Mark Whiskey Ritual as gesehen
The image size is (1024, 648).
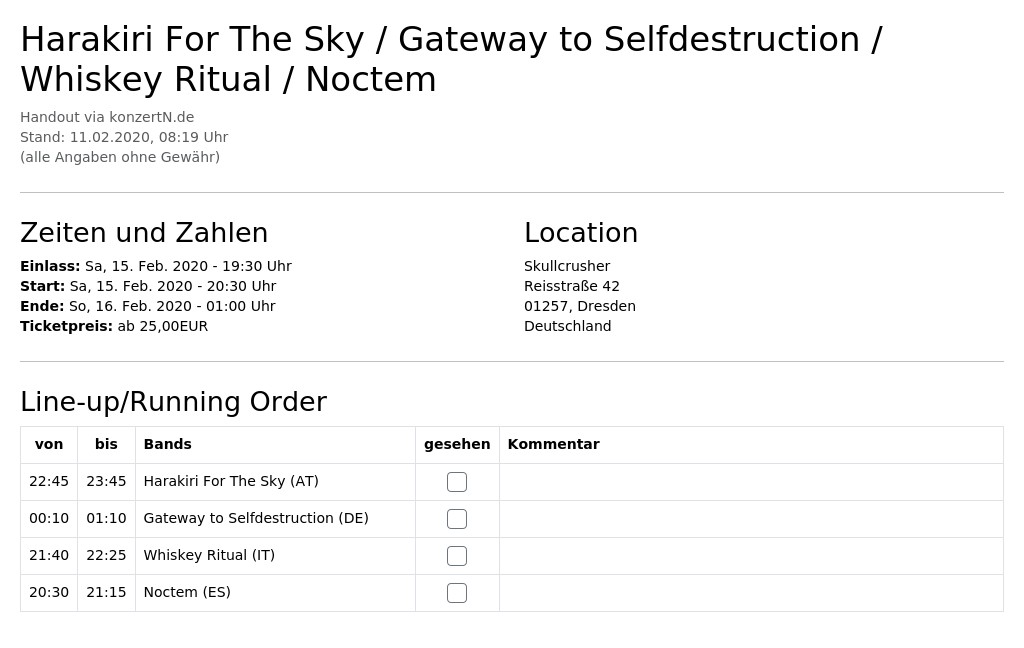pos(456,556)
